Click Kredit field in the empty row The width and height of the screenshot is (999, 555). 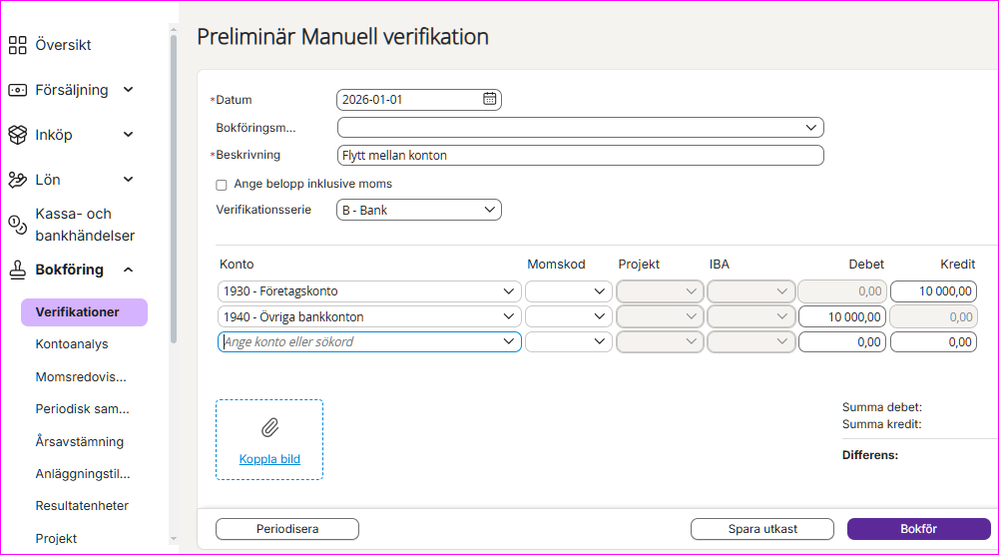[933, 342]
